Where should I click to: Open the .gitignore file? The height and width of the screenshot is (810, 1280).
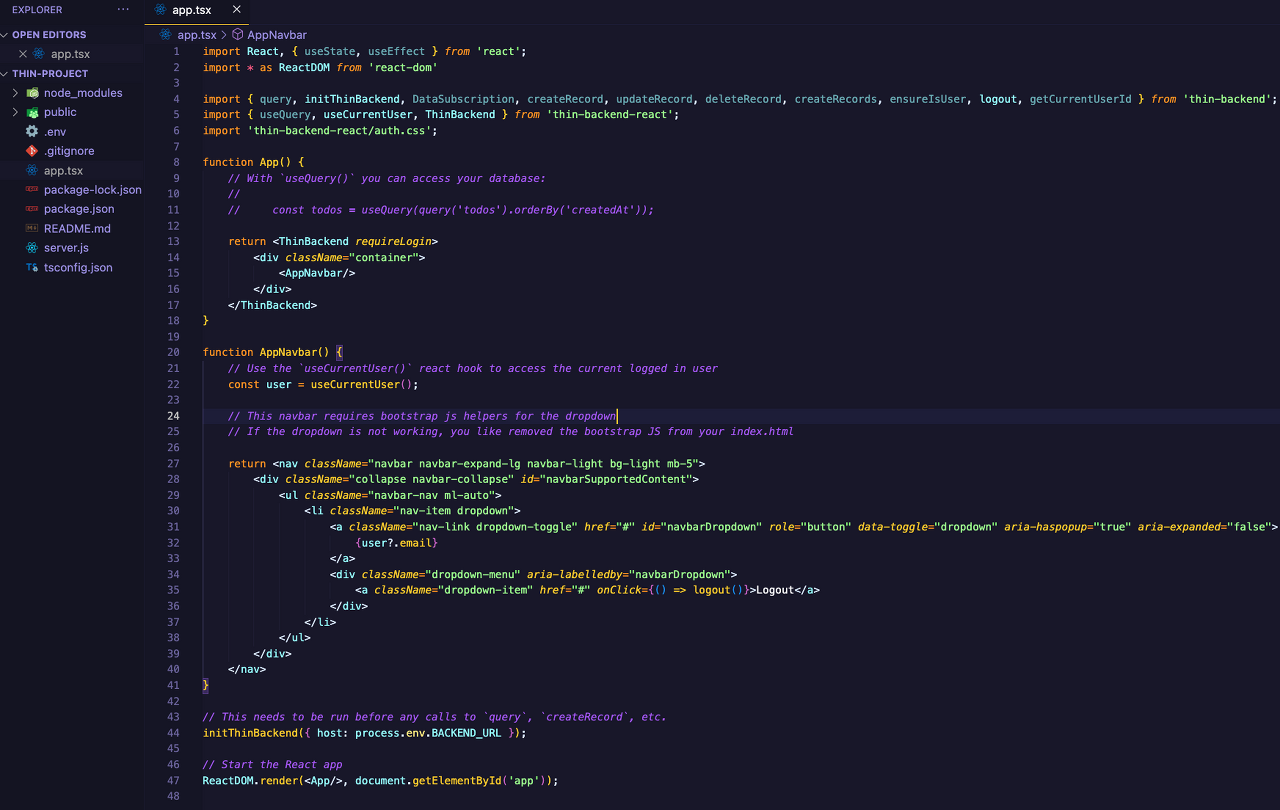click(x=69, y=151)
